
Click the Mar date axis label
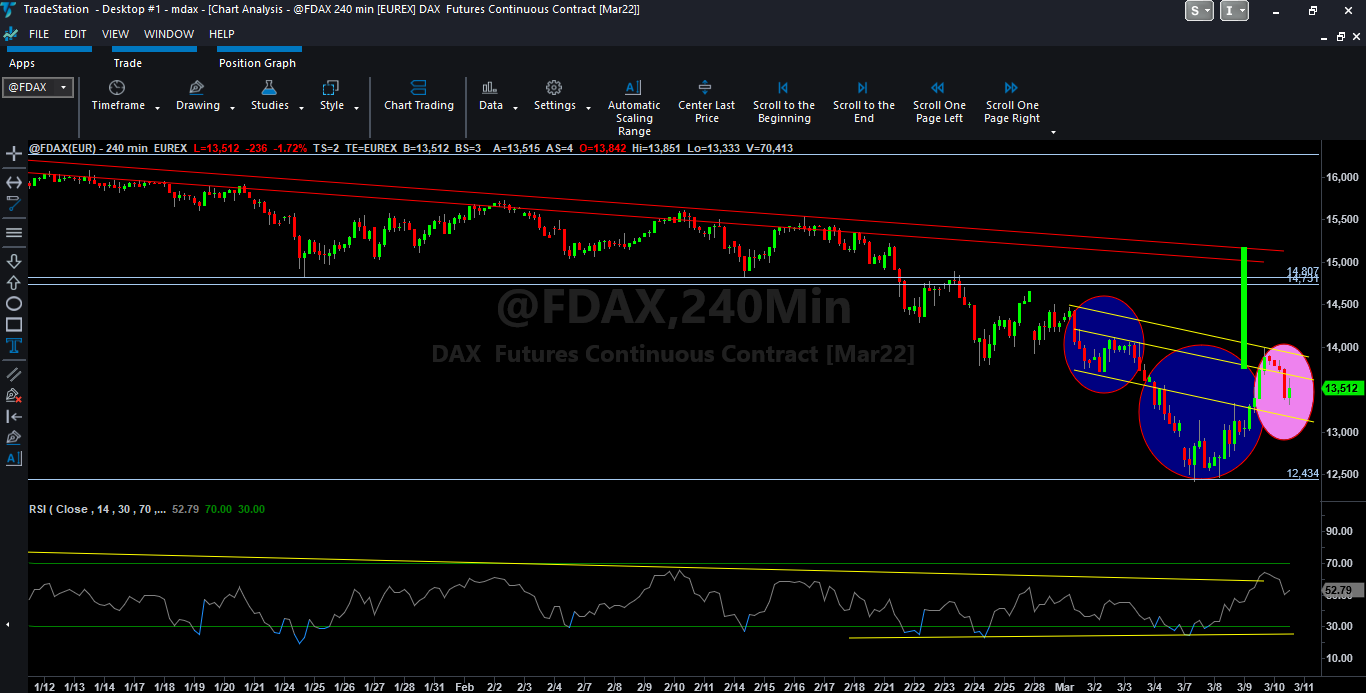click(1063, 687)
